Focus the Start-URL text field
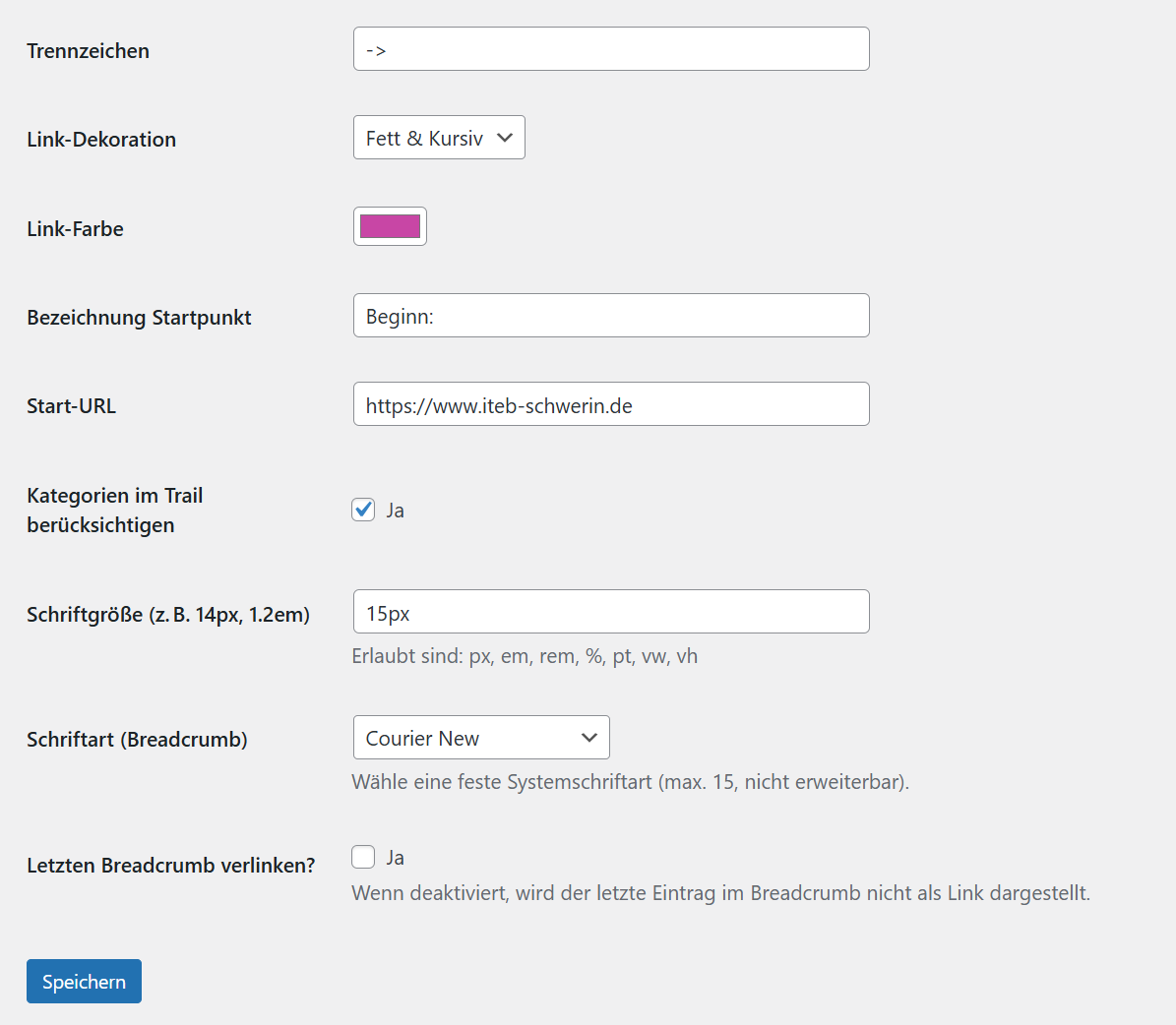This screenshot has height=1025, width=1176. click(611, 404)
